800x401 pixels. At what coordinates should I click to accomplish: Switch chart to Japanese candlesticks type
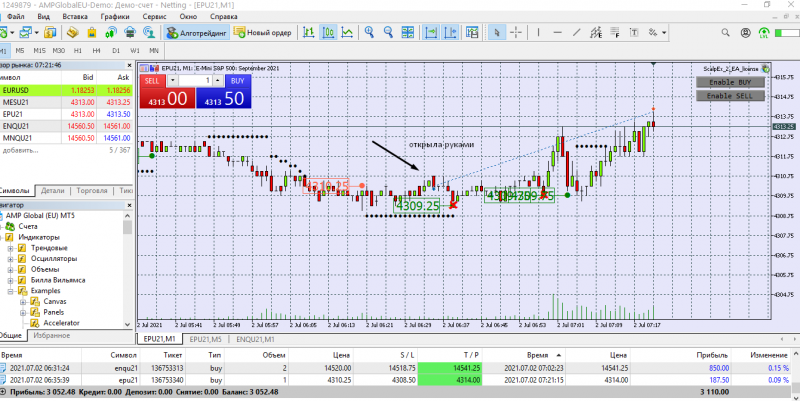point(328,33)
